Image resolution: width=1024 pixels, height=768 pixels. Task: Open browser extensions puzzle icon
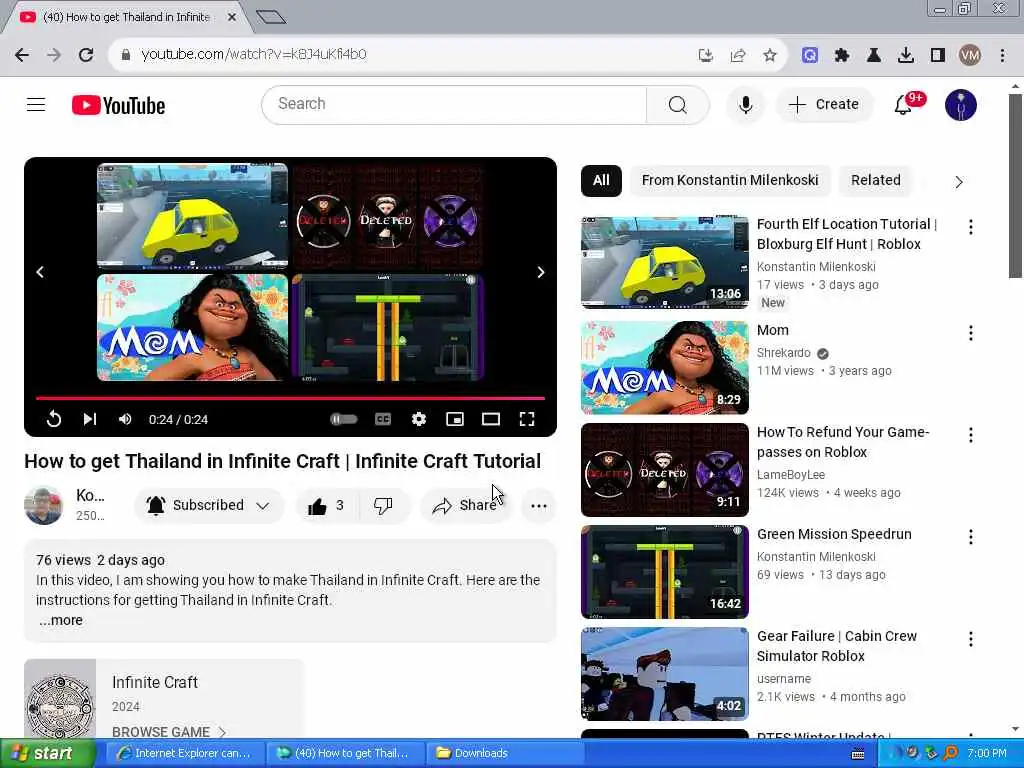[842, 55]
